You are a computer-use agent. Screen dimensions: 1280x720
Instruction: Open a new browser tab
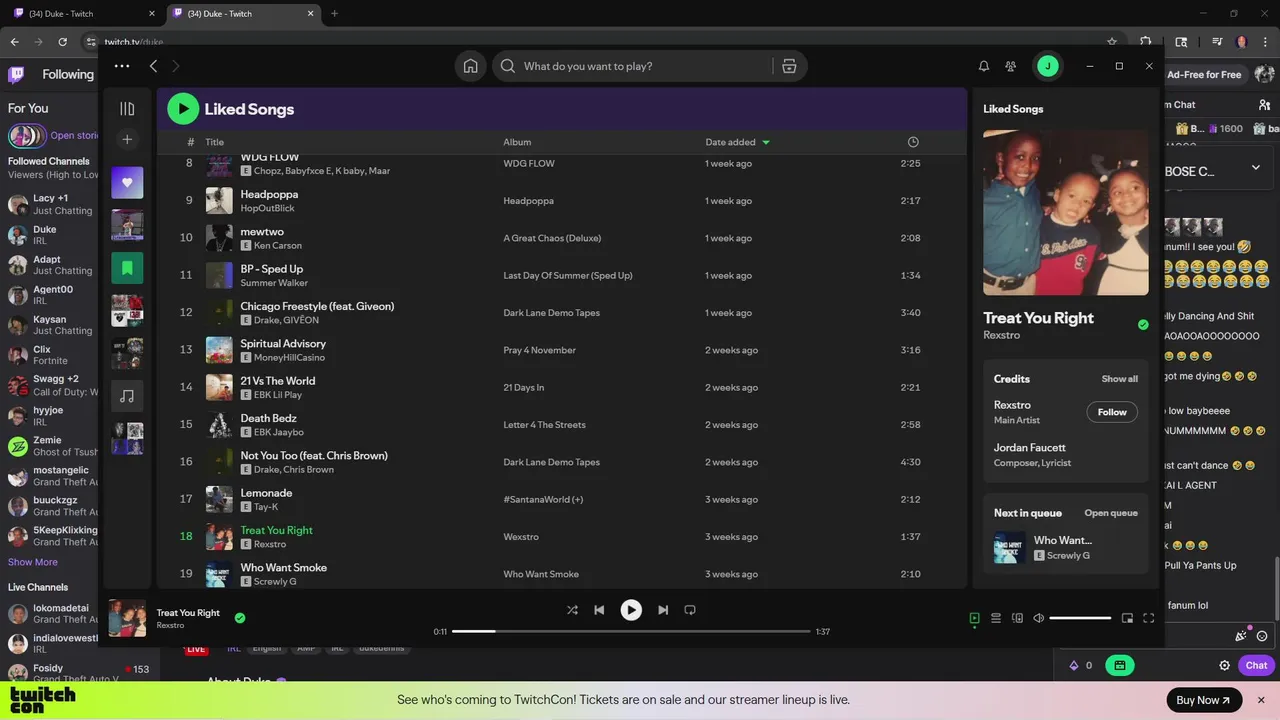334,14
